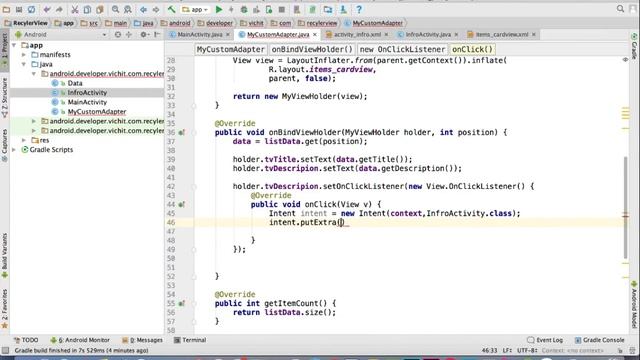
Task: Switch to activity_infro.xml tab
Action: click(x=357, y=34)
